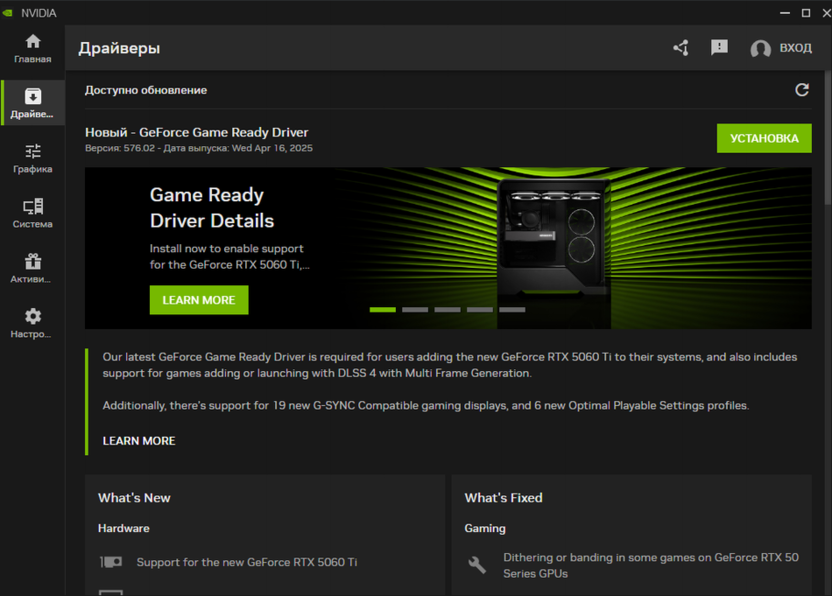
Task: Click green LEARN MORE banner button
Action: [x=199, y=300]
